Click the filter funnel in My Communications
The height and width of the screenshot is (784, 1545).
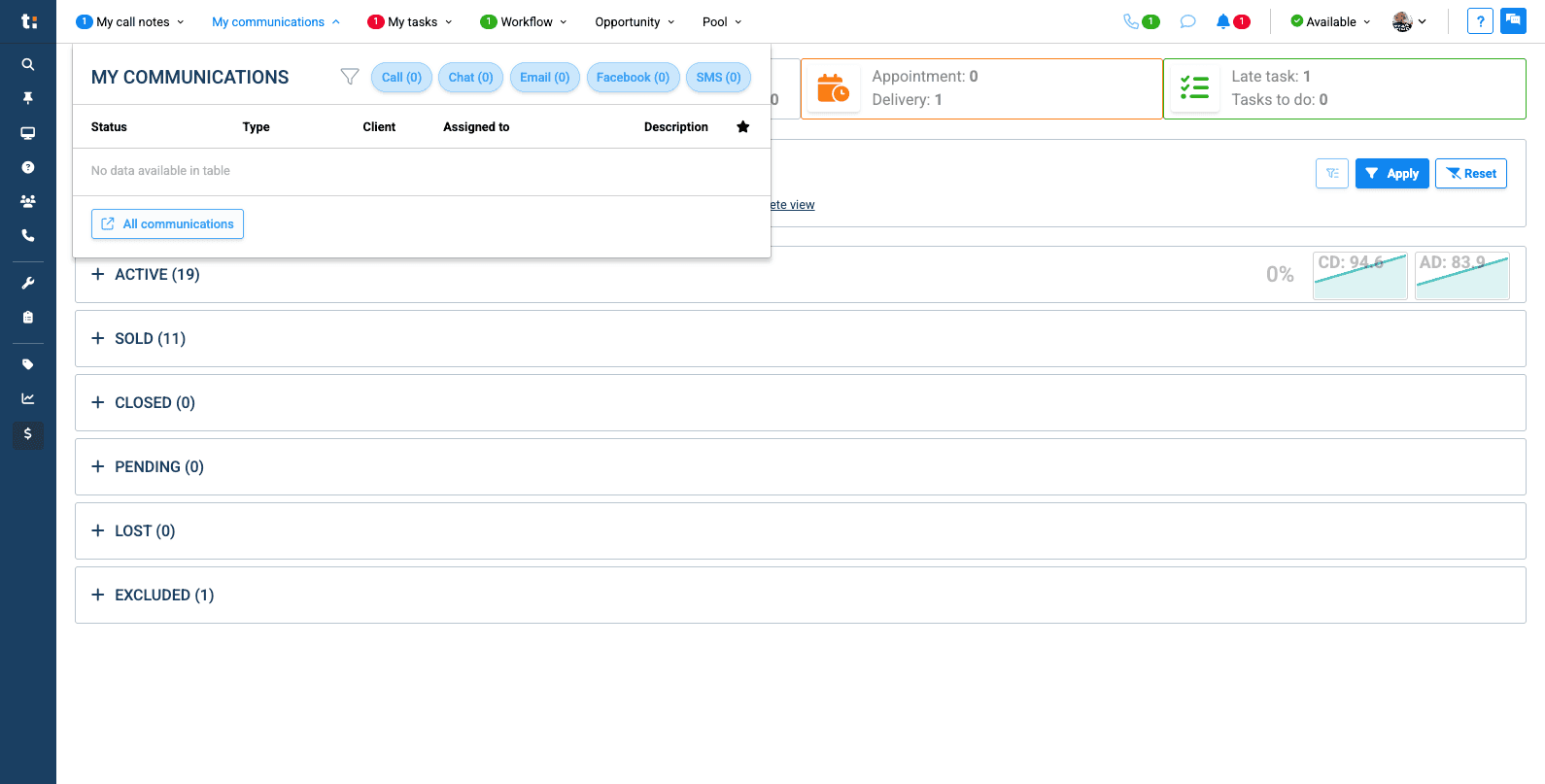pyautogui.click(x=350, y=77)
